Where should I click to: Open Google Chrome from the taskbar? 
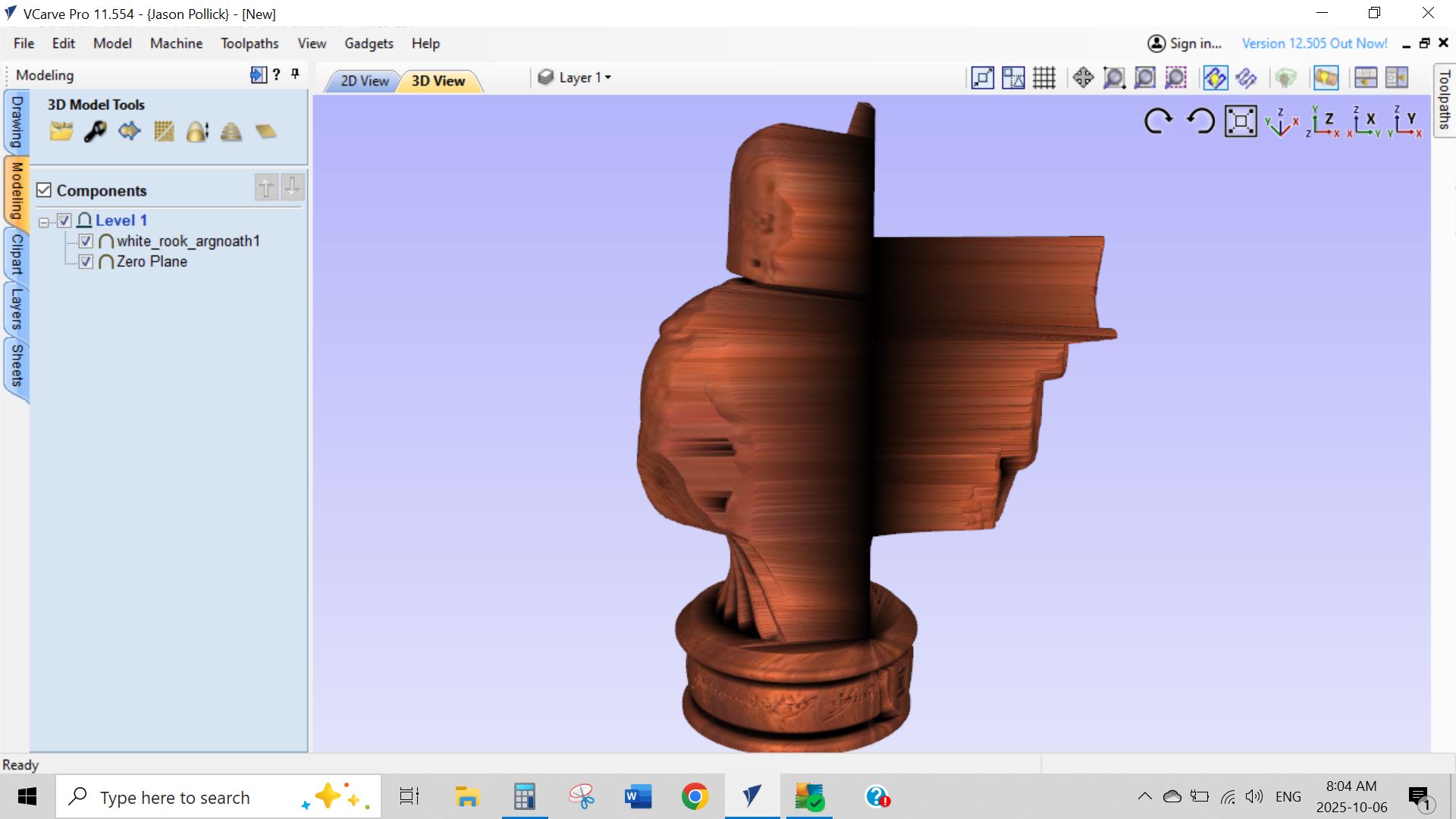[695, 797]
